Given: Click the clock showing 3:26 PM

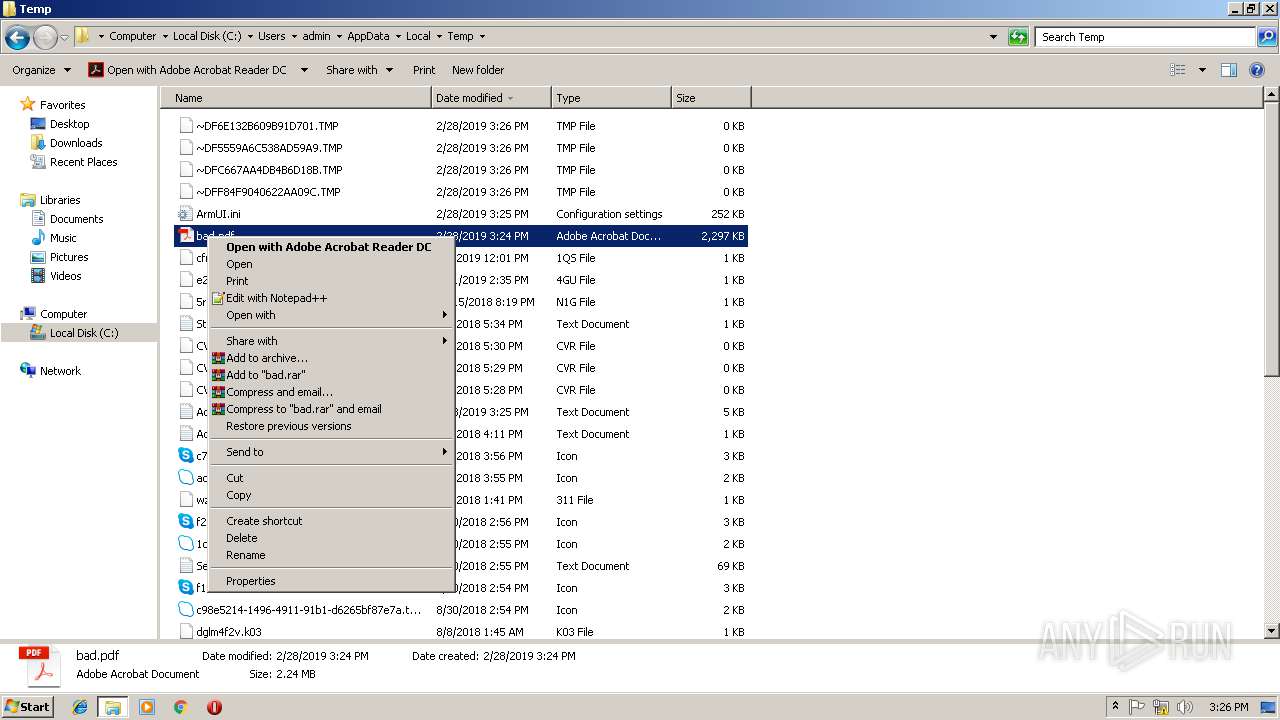Looking at the screenshot, I should coord(1229,707).
